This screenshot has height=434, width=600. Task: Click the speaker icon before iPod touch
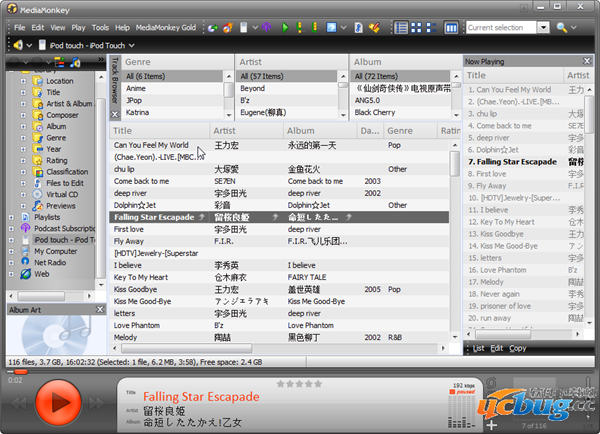(19, 45)
